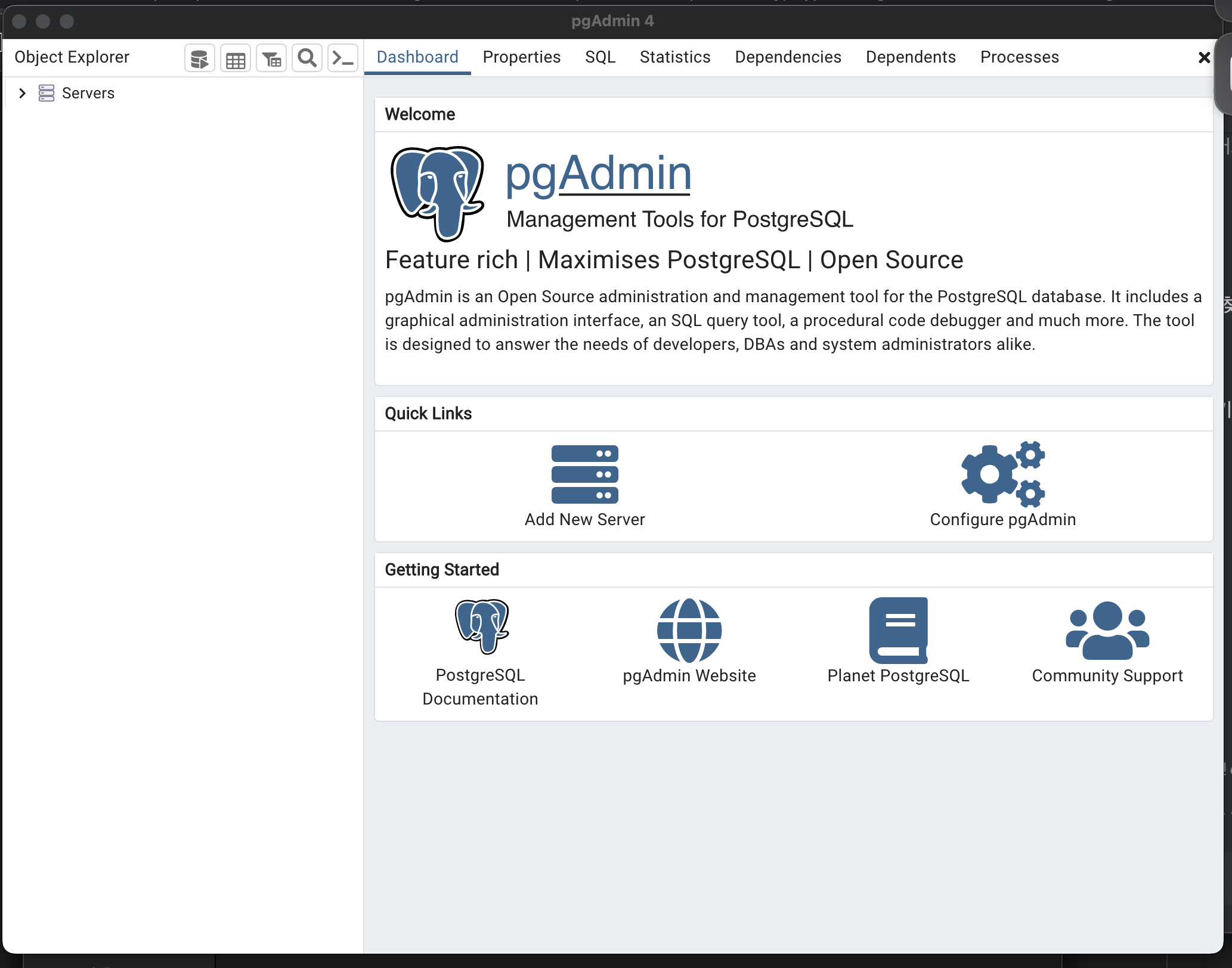The height and width of the screenshot is (968, 1232).
Task: Open the SQL tab
Action: click(600, 57)
